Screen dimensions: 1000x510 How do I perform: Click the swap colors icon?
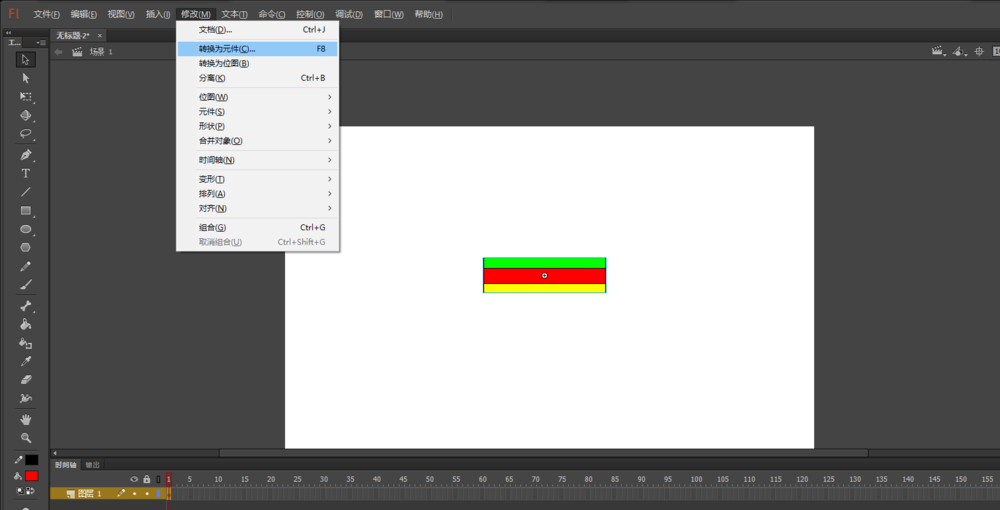click(30, 491)
